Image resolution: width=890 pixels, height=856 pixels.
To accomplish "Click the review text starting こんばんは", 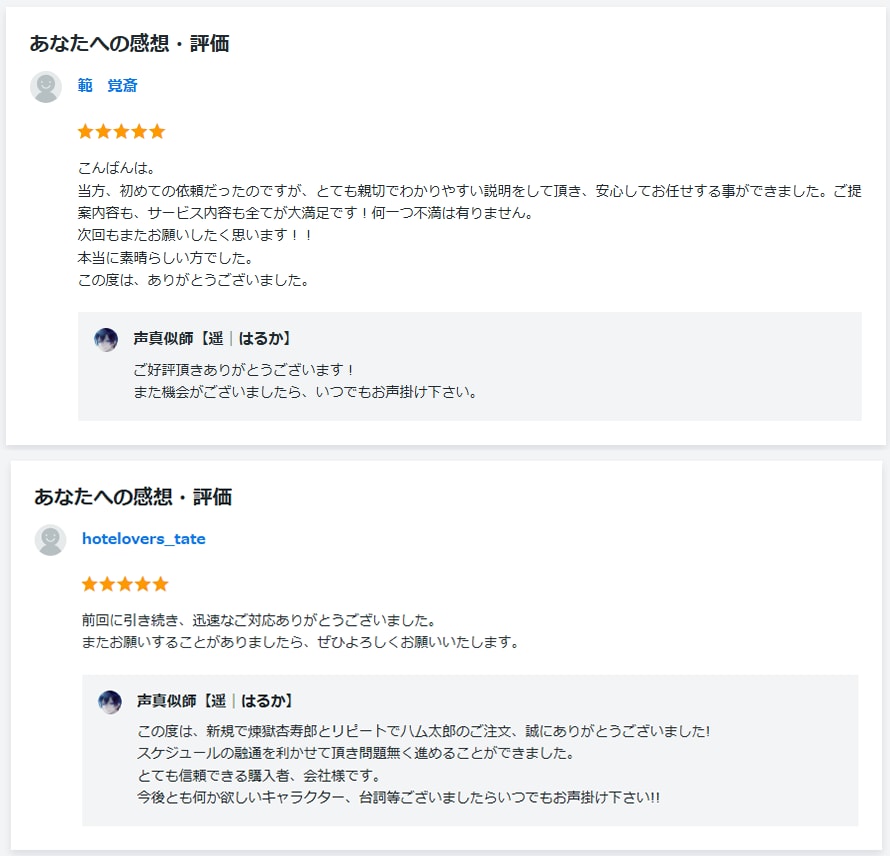I will [x=469, y=224].
